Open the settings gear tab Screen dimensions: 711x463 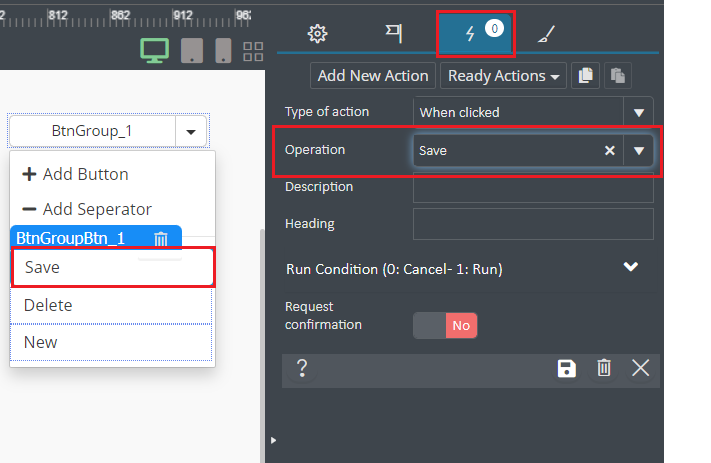pyautogui.click(x=317, y=33)
